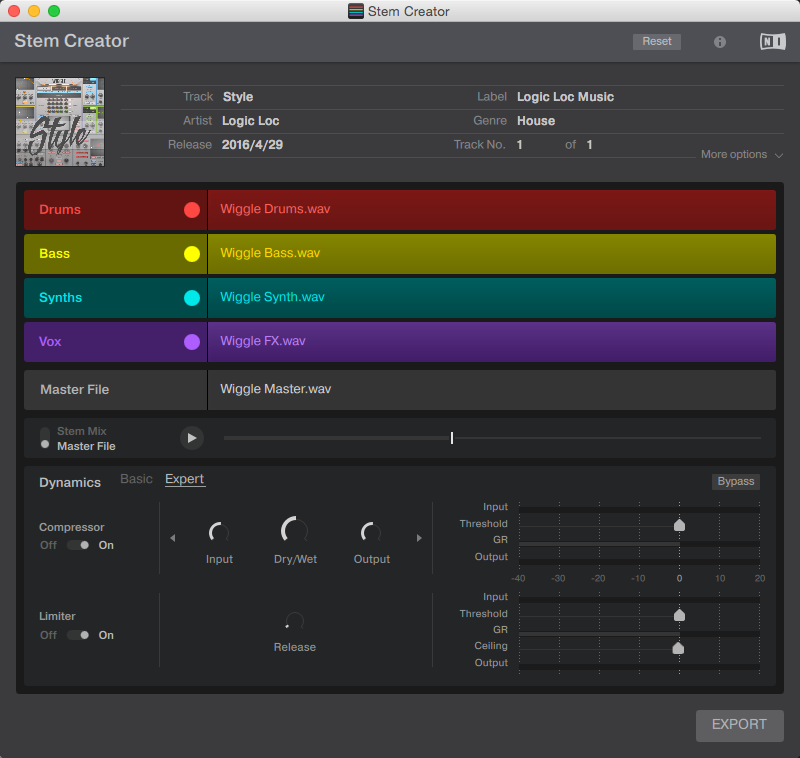The height and width of the screenshot is (758, 800).
Task: Select the Synths stem name label
Action: point(60,298)
